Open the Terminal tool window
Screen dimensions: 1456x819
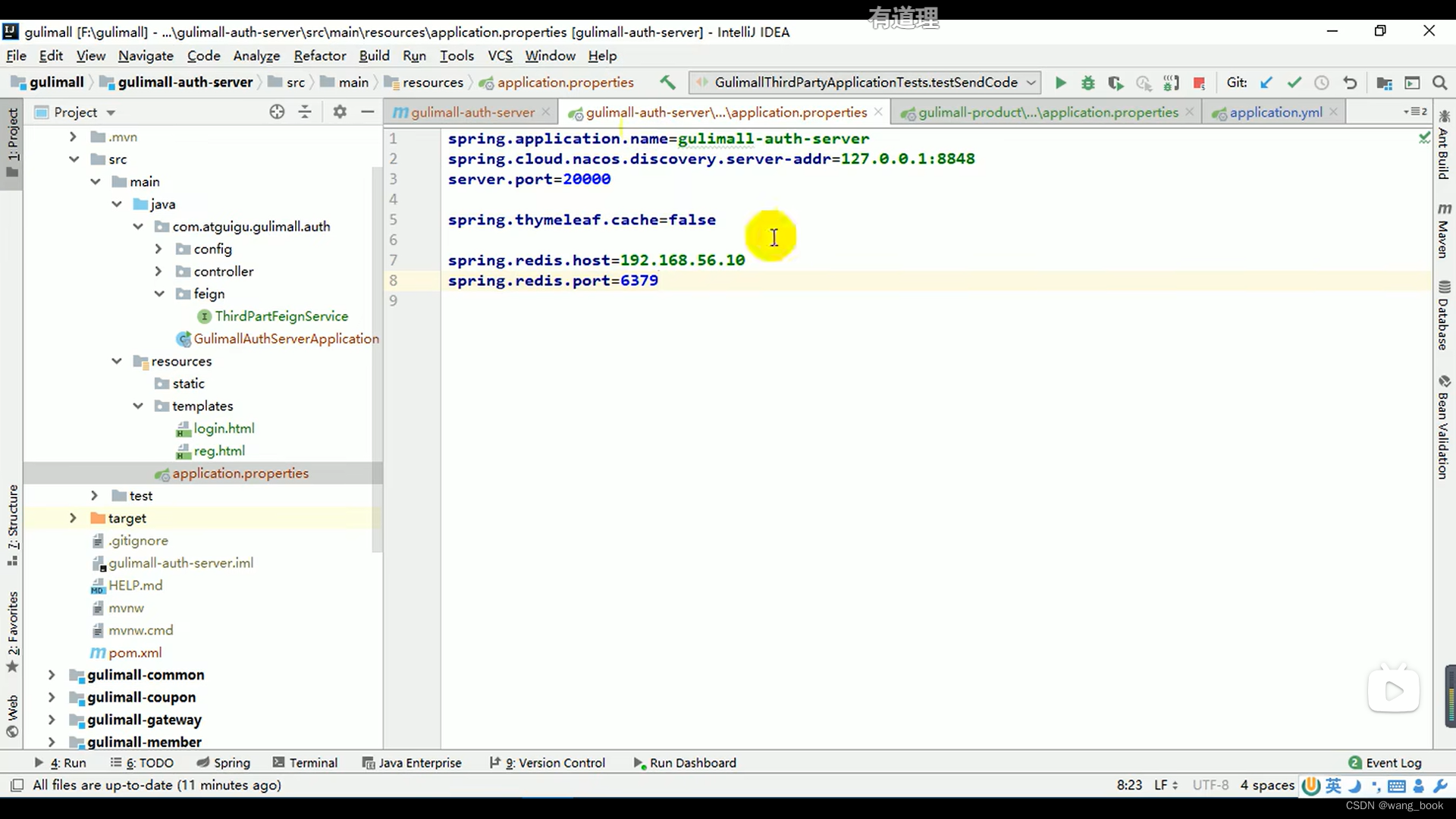(305, 763)
